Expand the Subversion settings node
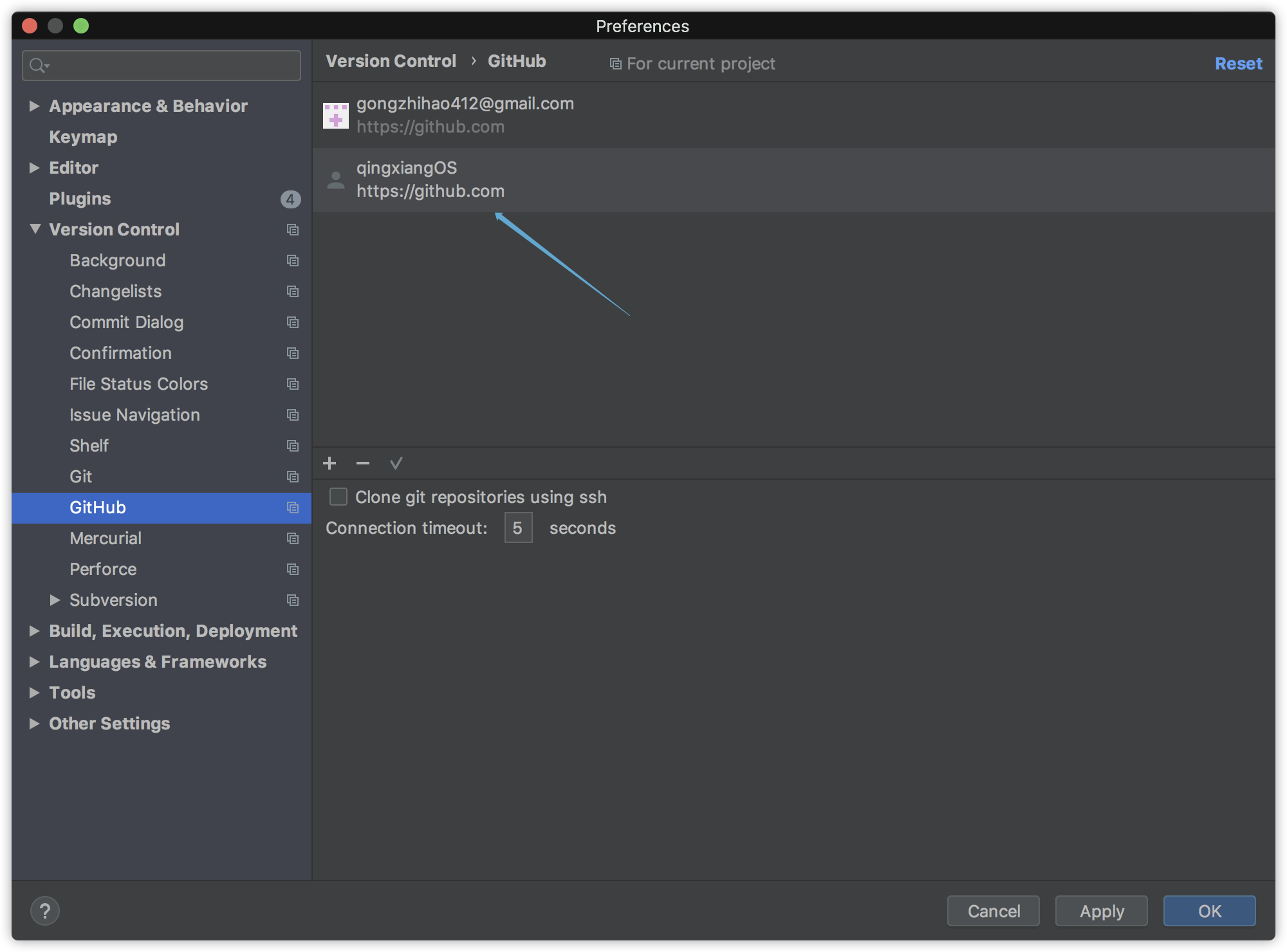Viewport: 1287px width, 952px height. 55,600
